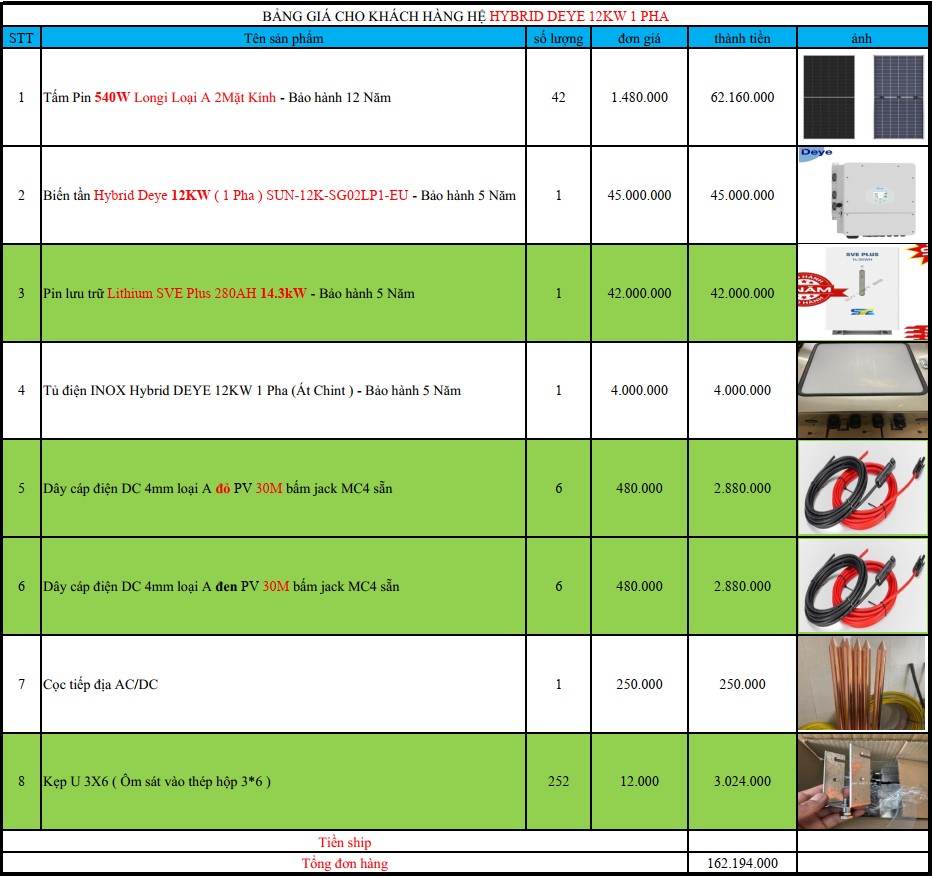Image resolution: width=933 pixels, height=877 pixels.
Task: Click the INOX electrical cabinet image
Action: [863, 390]
